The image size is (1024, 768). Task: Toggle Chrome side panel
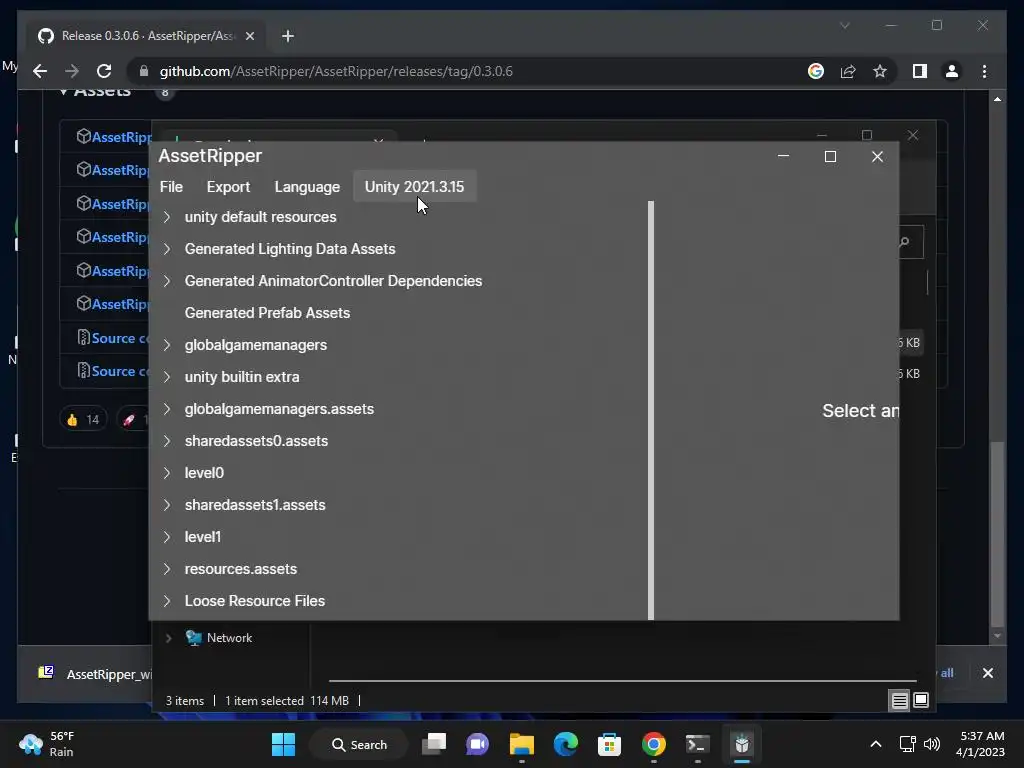[920, 71]
